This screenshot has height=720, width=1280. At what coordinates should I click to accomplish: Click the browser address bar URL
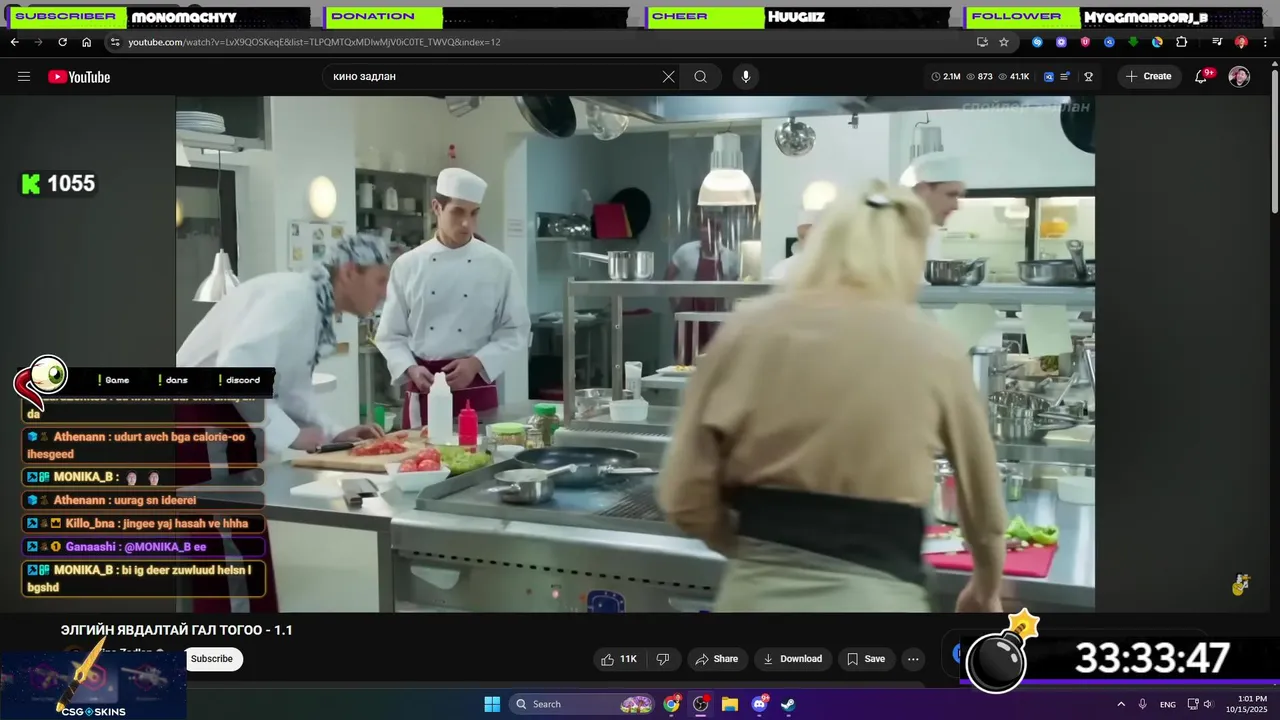(314, 42)
